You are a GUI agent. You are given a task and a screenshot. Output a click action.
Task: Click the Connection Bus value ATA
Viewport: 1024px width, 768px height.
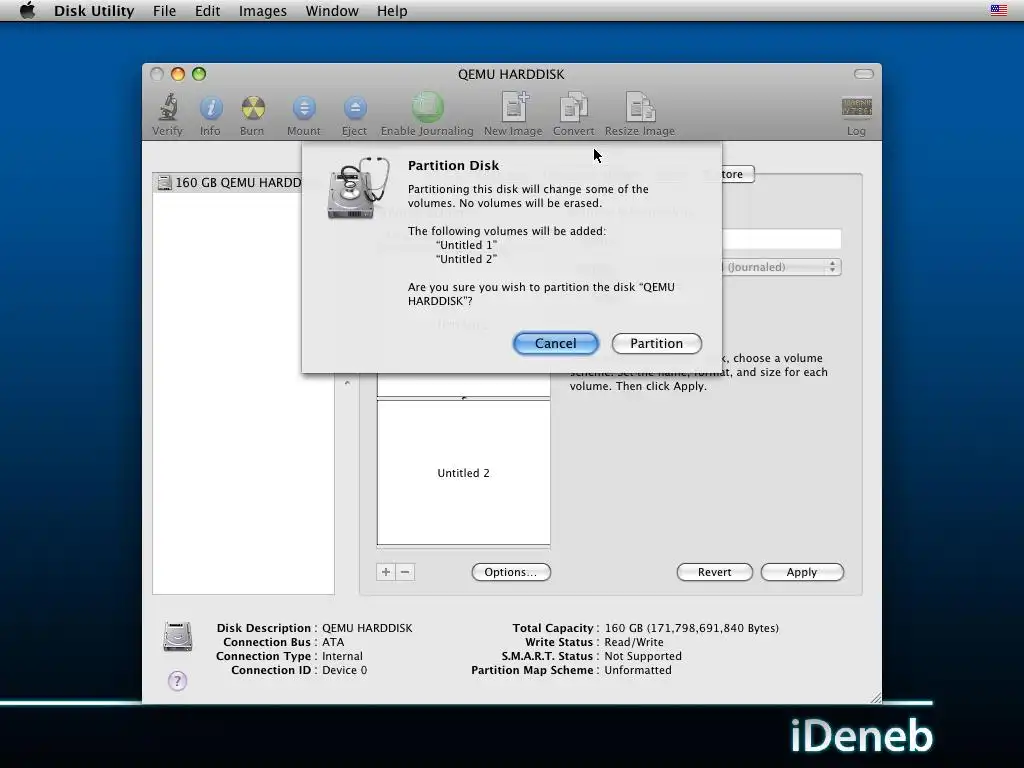(x=333, y=642)
